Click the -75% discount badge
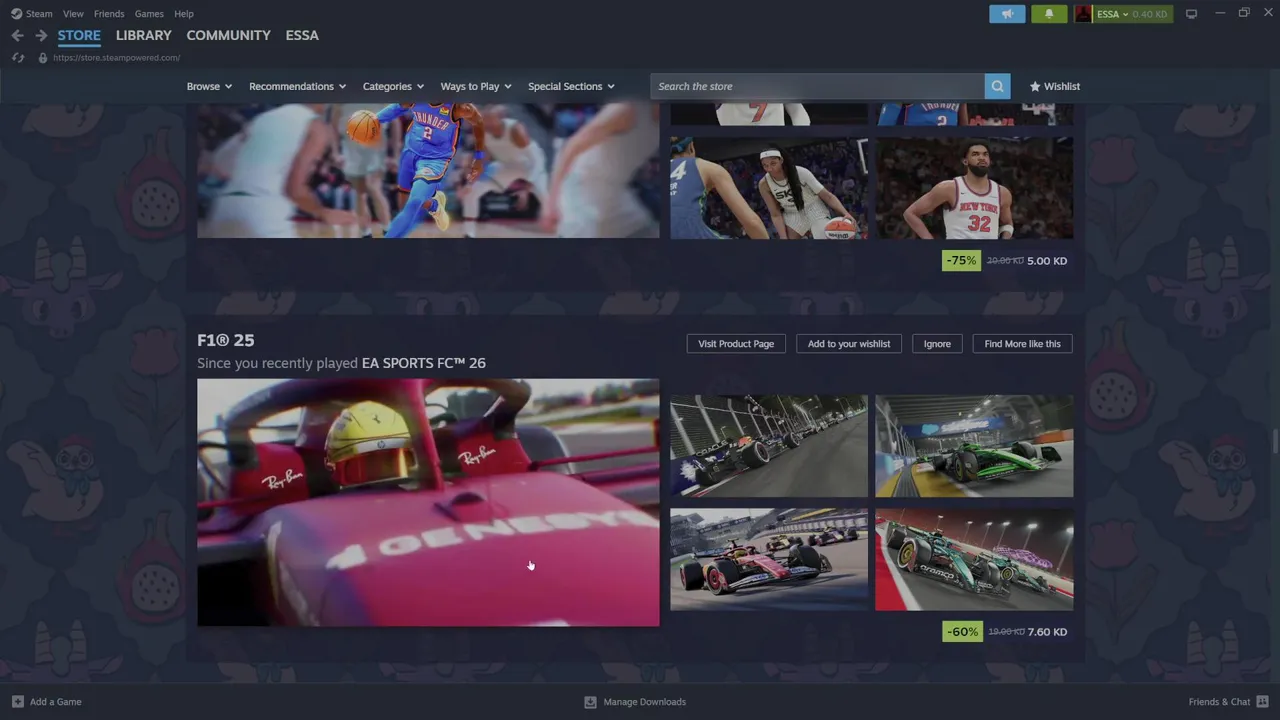This screenshot has height=720, width=1280. point(962,261)
